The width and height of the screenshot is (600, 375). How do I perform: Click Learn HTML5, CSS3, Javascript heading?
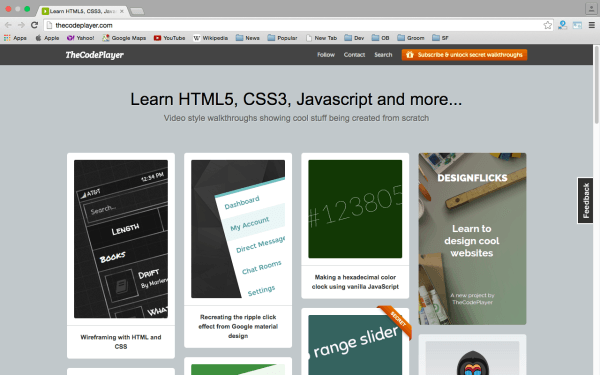click(296, 99)
